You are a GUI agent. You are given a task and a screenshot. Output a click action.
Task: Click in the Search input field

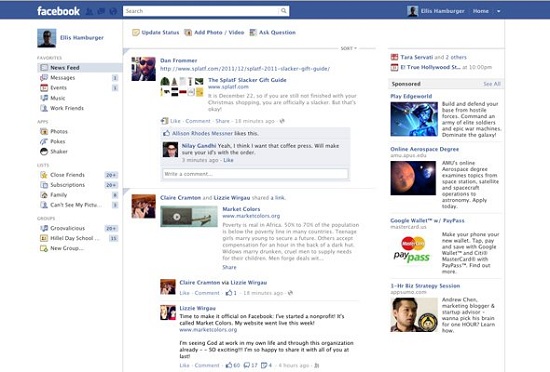pyautogui.click(x=201, y=11)
